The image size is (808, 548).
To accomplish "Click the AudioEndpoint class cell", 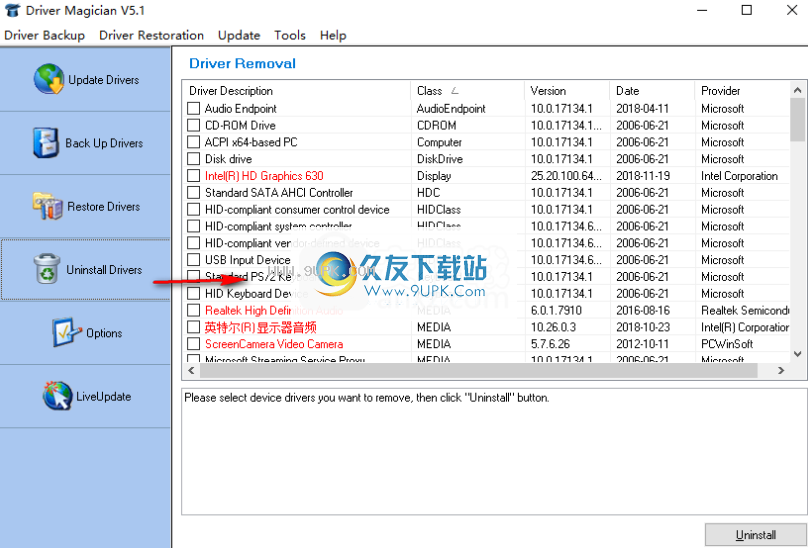I will [x=451, y=109].
